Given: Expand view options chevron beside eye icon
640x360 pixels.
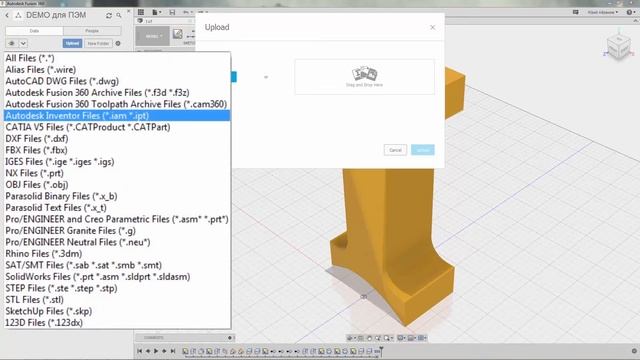Looking at the screenshot, I should point(23,43).
